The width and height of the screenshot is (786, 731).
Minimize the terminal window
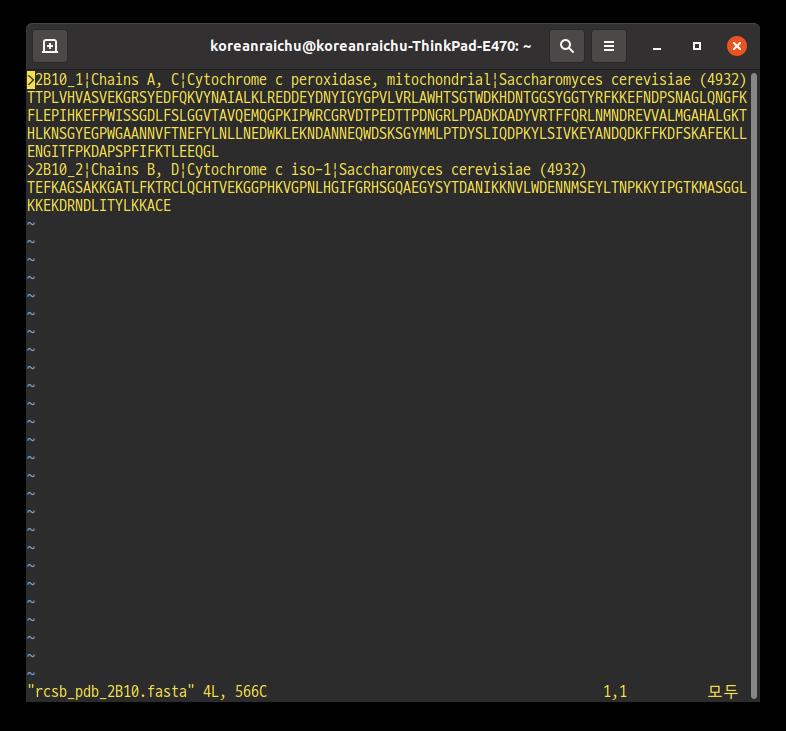tap(657, 46)
